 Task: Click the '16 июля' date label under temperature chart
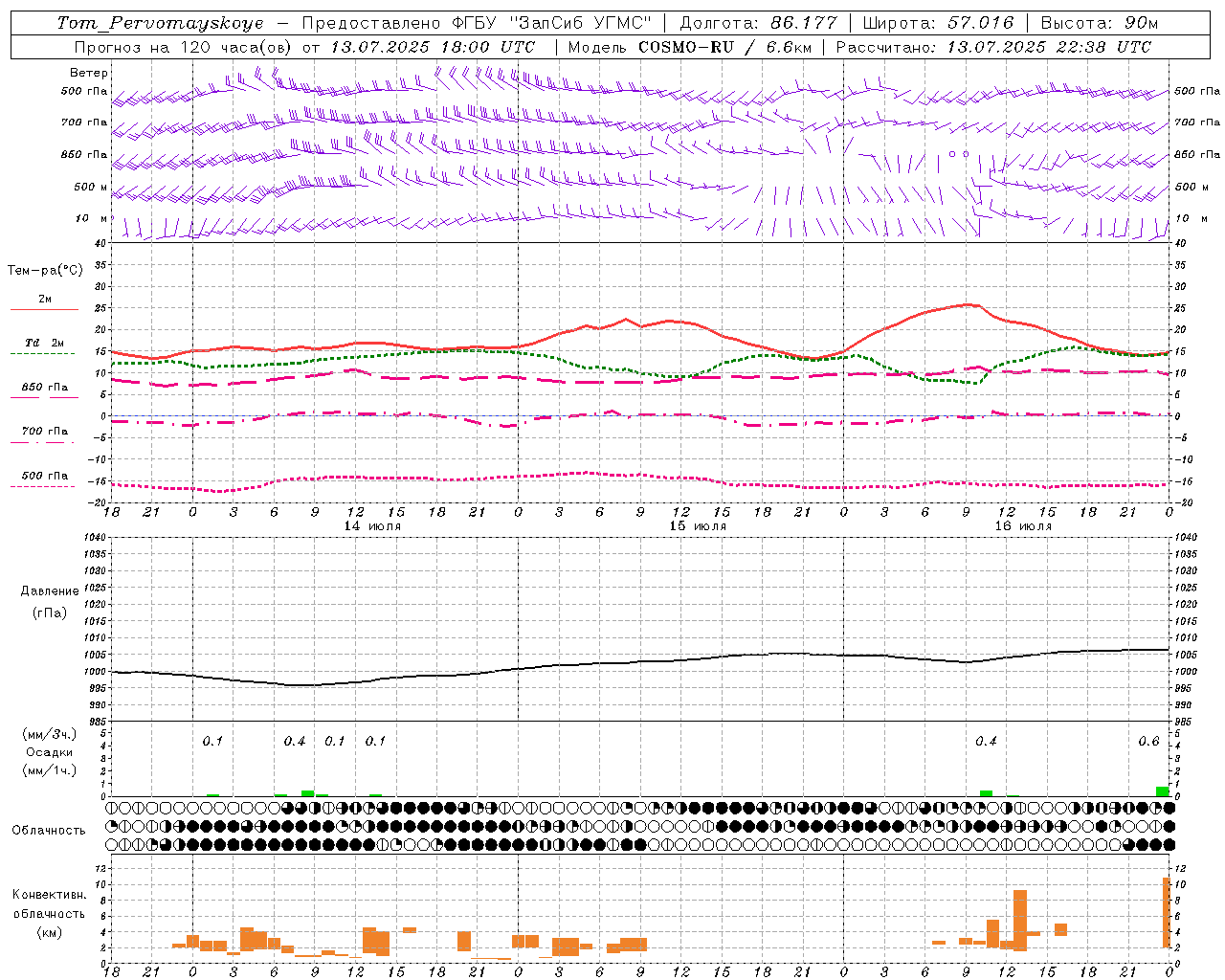click(x=1023, y=526)
